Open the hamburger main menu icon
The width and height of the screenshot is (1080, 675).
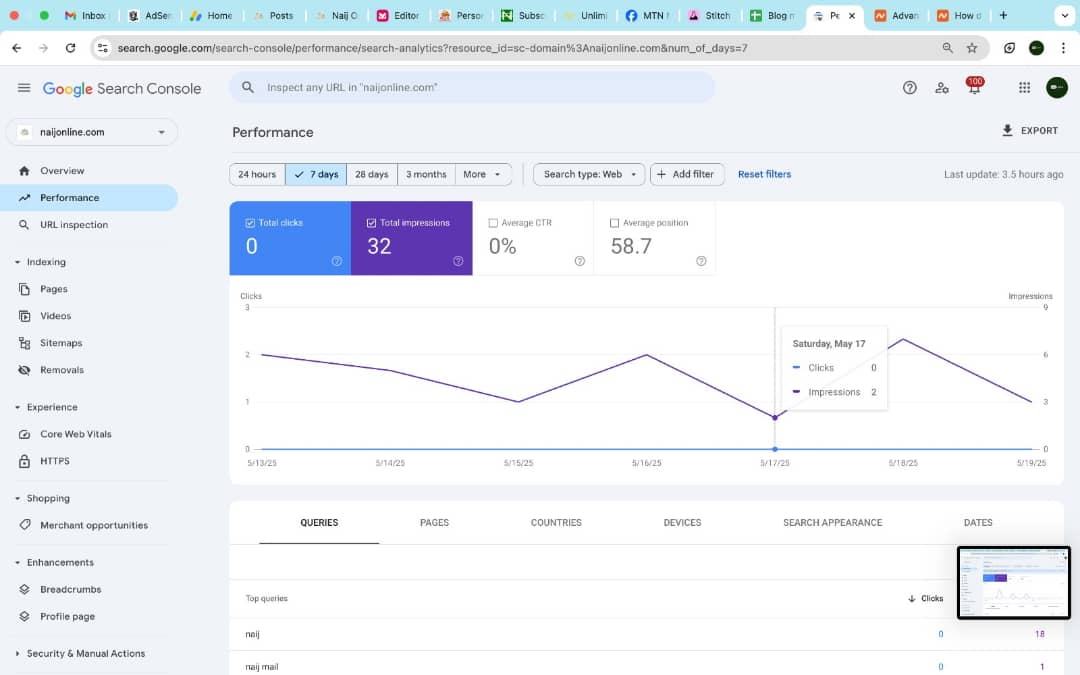point(24,88)
